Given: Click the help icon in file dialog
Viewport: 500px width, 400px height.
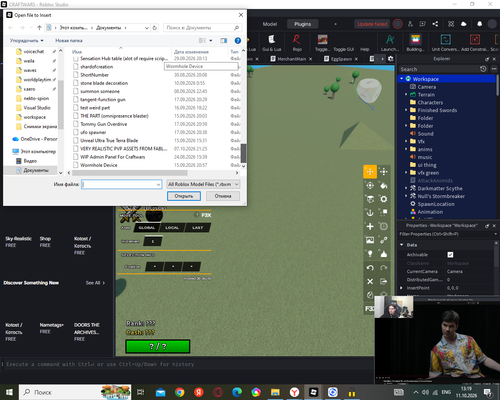Looking at the screenshot, I should click(x=238, y=41).
